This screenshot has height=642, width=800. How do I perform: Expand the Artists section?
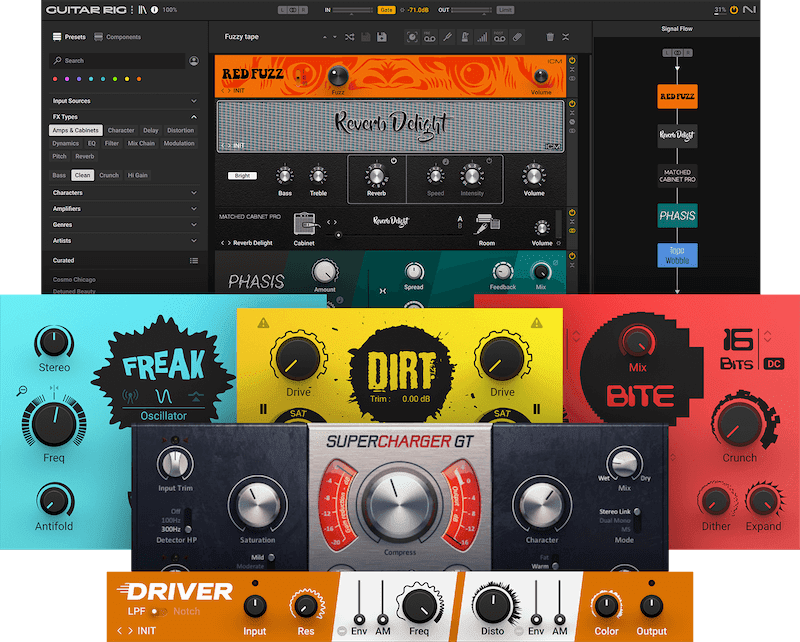(124, 240)
